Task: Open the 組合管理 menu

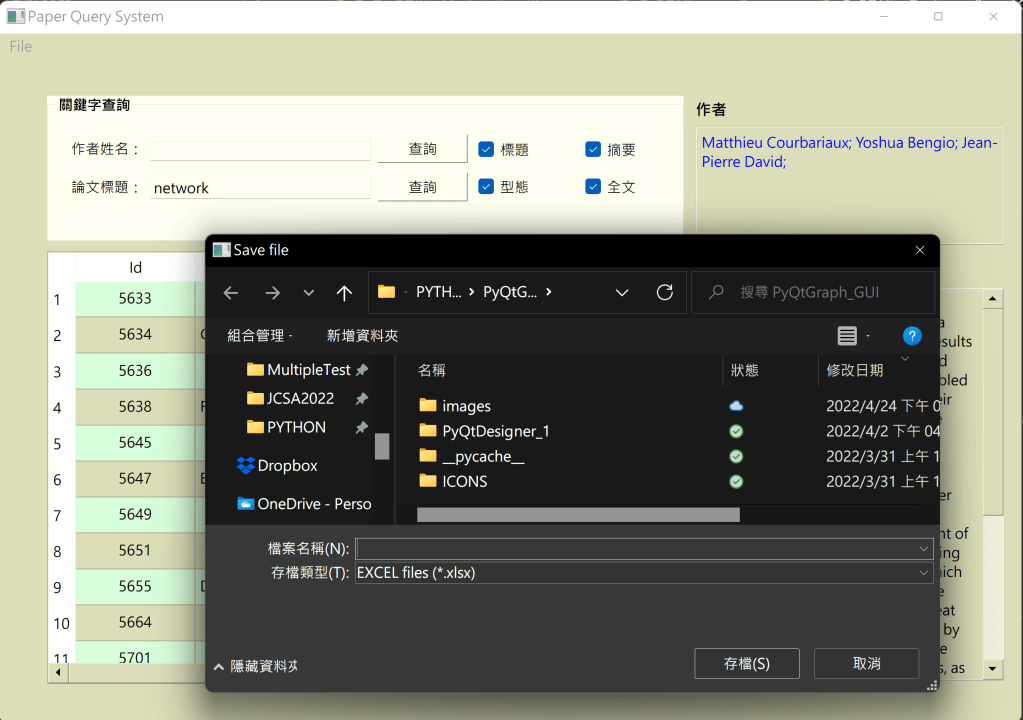Action: coord(259,336)
